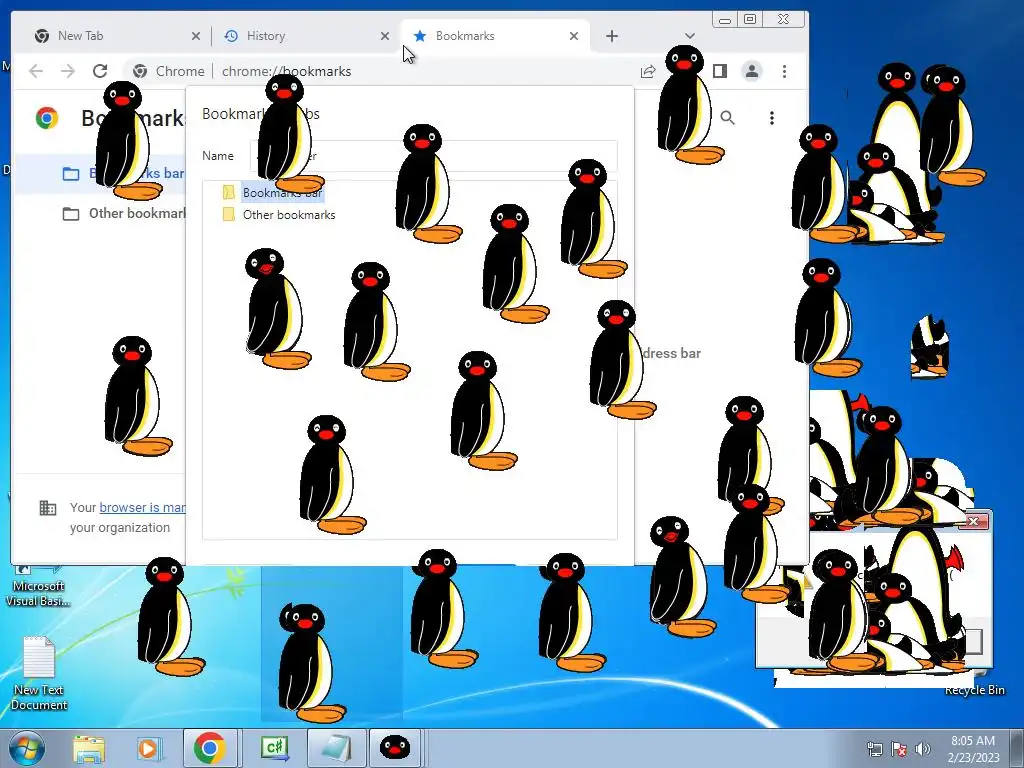Close the Bookmarks tab

coord(573,37)
